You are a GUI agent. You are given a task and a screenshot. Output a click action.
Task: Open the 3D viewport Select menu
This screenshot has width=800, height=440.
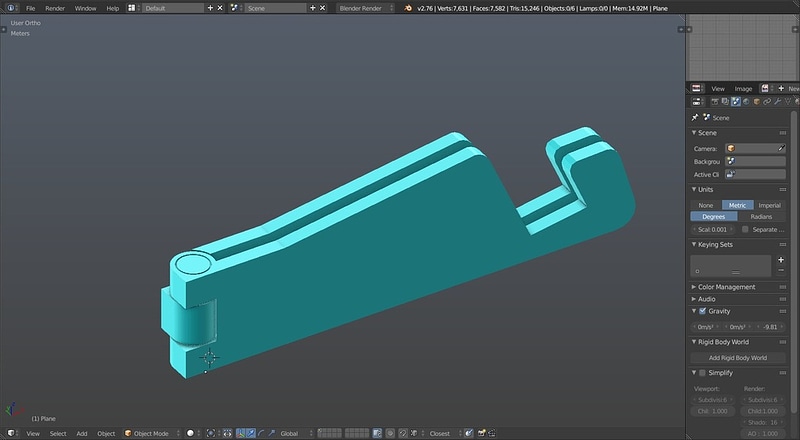point(58,433)
